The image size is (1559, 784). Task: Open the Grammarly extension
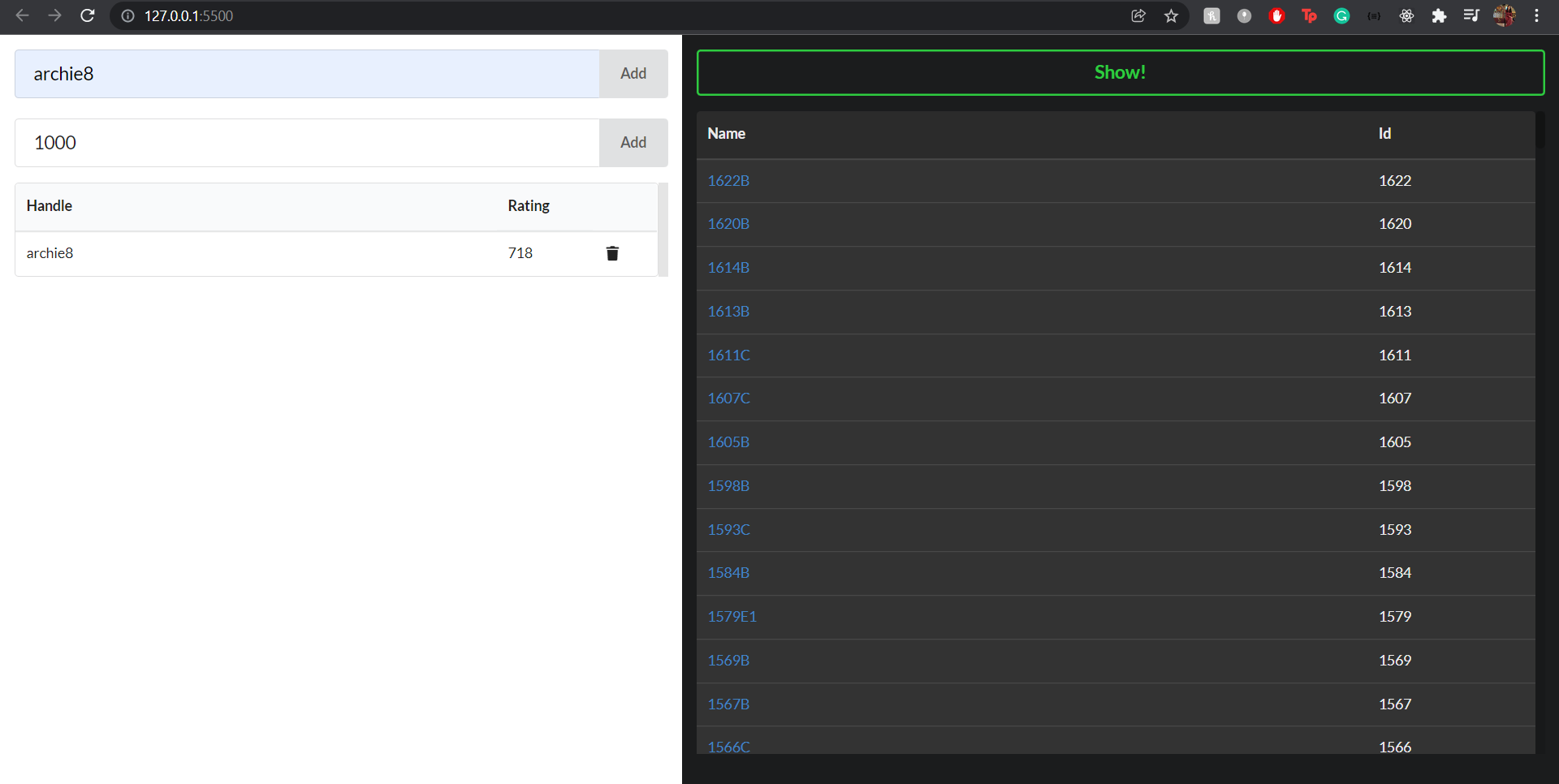1341,15
